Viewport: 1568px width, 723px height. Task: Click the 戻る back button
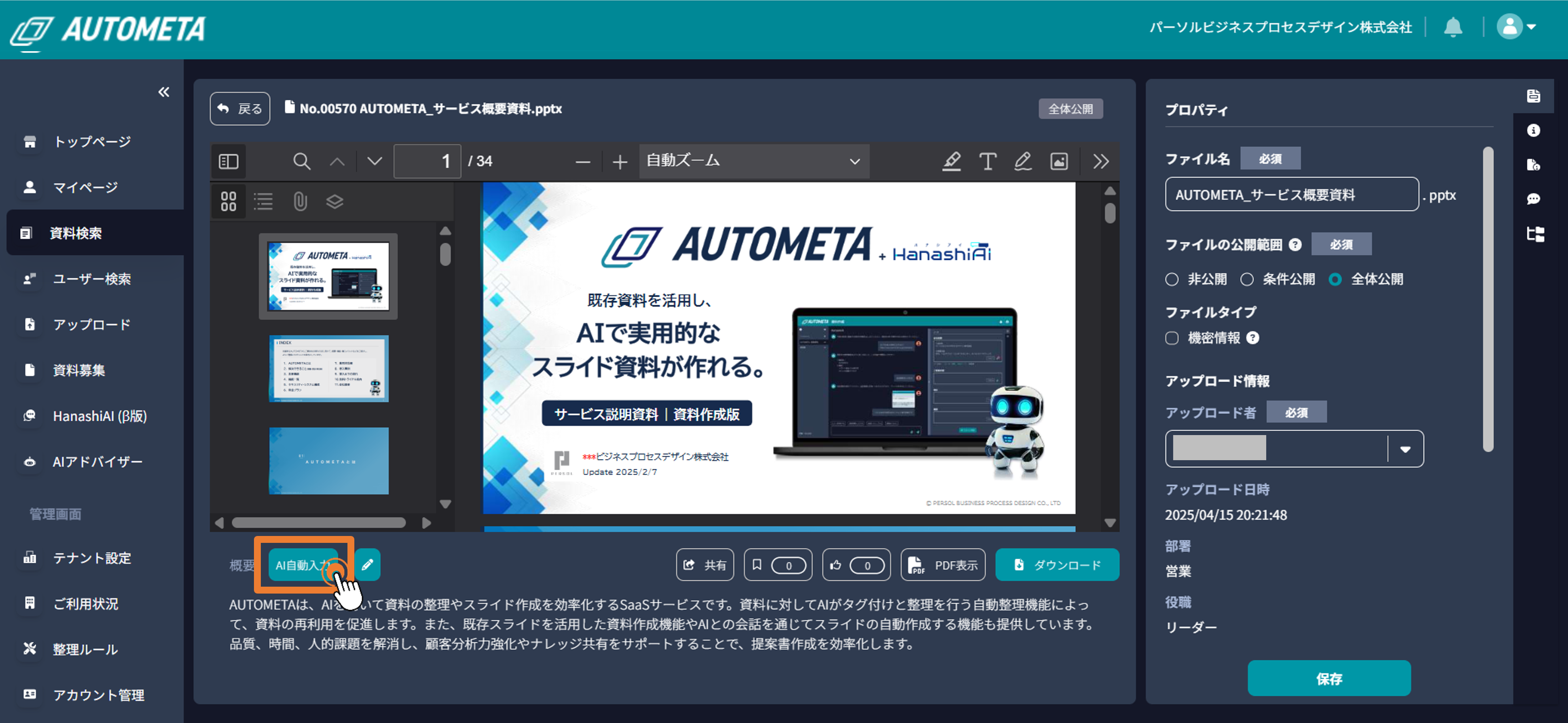pos(240,109)
